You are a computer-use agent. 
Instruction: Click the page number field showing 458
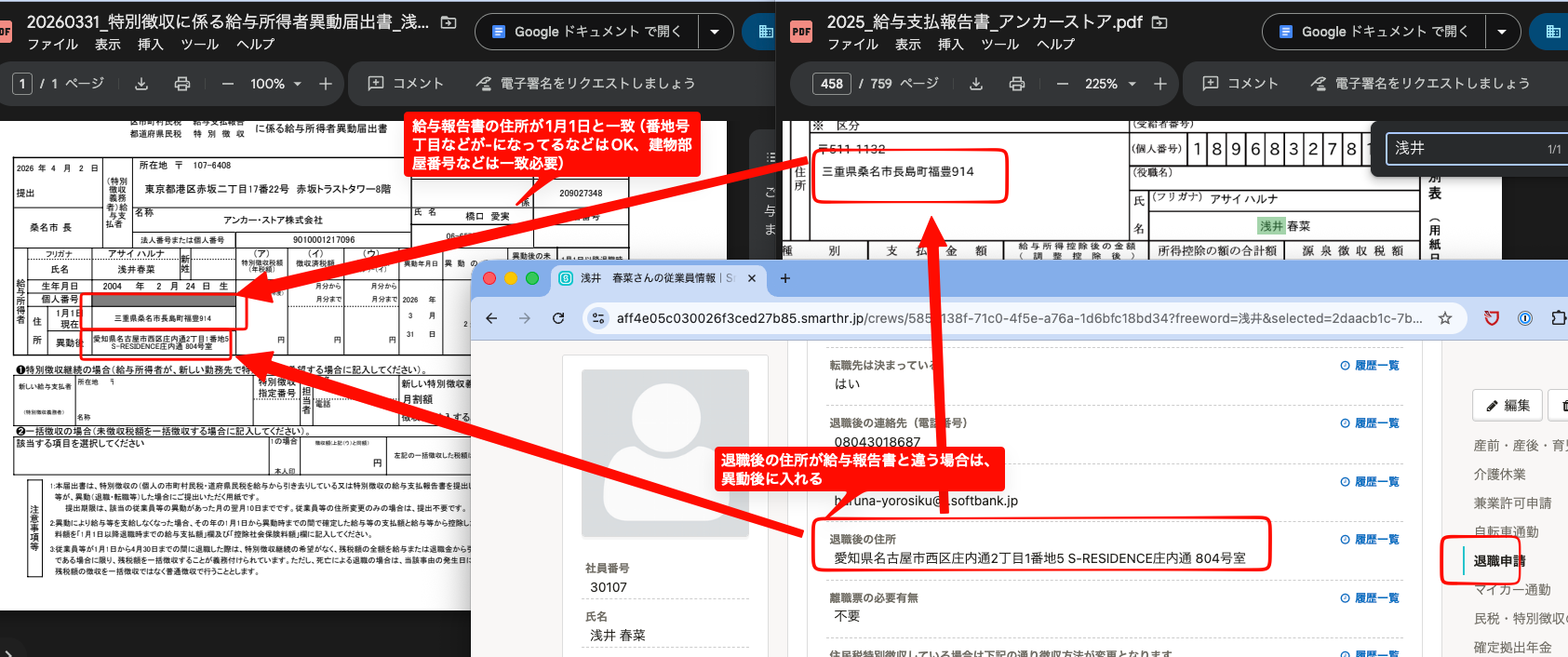coord(832,84)
